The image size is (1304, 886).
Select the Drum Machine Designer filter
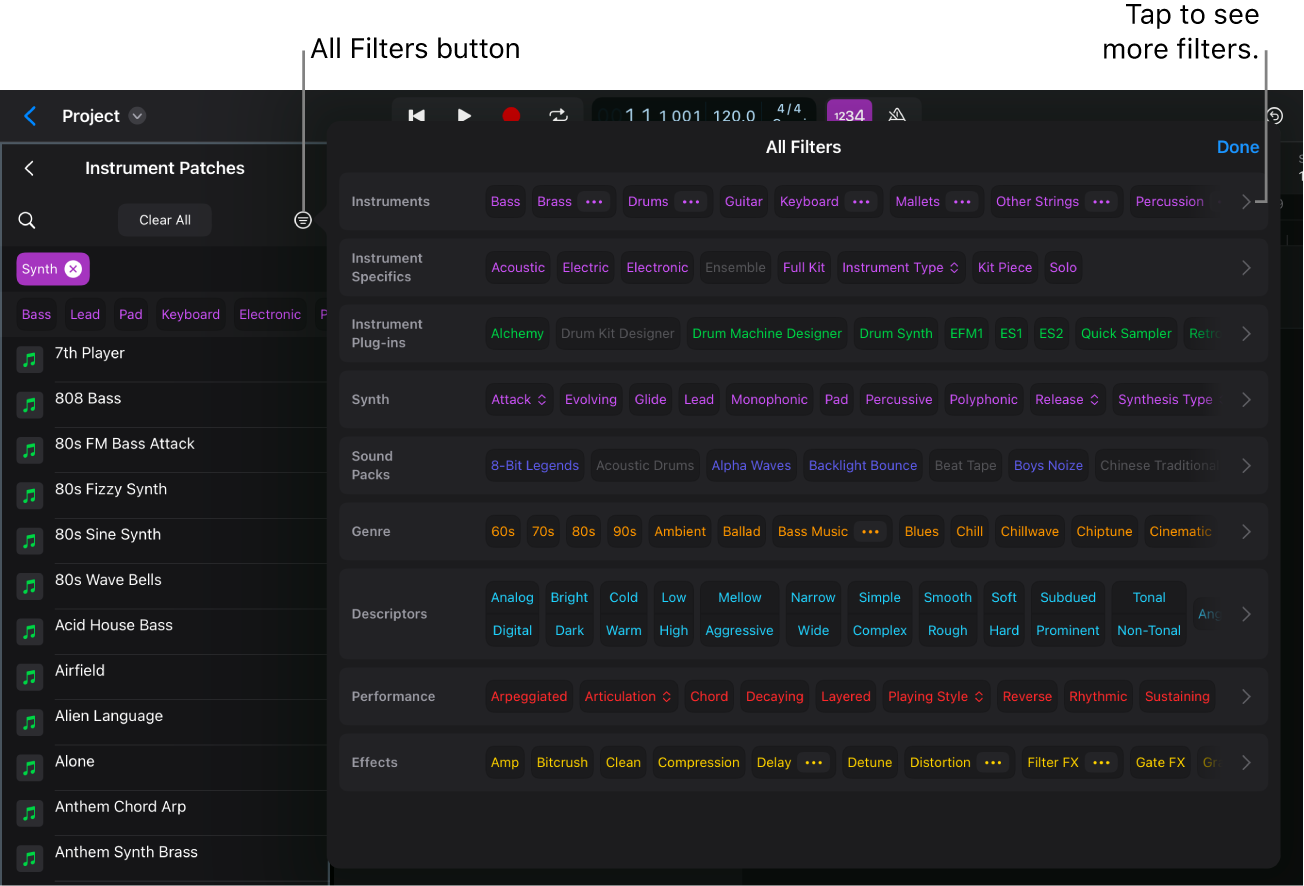click(x=767, y=334)
